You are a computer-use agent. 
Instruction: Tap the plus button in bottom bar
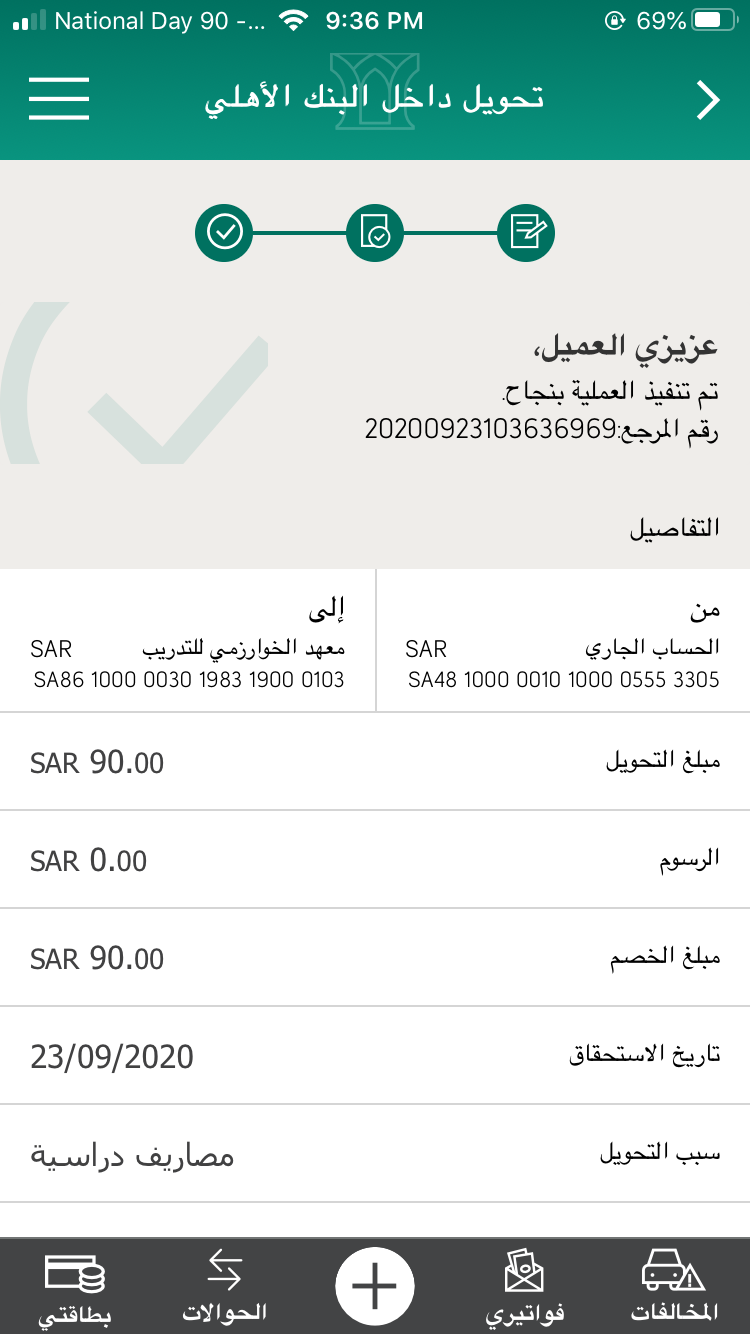point(375,1286)
